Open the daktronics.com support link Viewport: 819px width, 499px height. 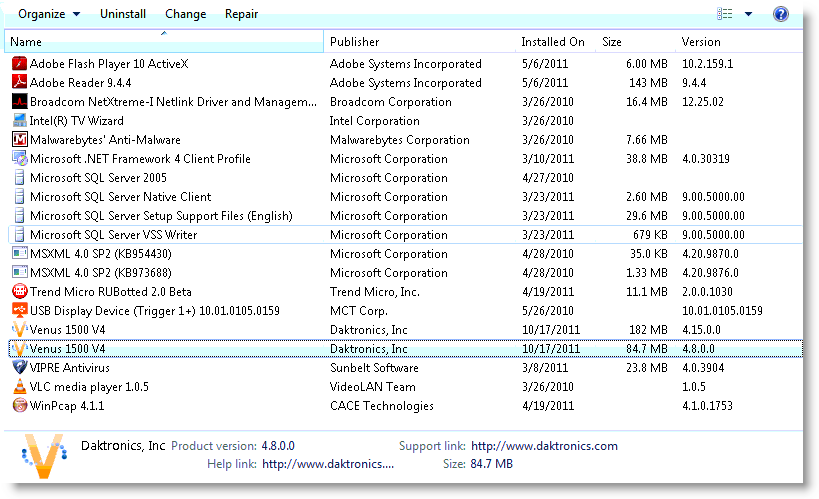click(x=544, y=446)
